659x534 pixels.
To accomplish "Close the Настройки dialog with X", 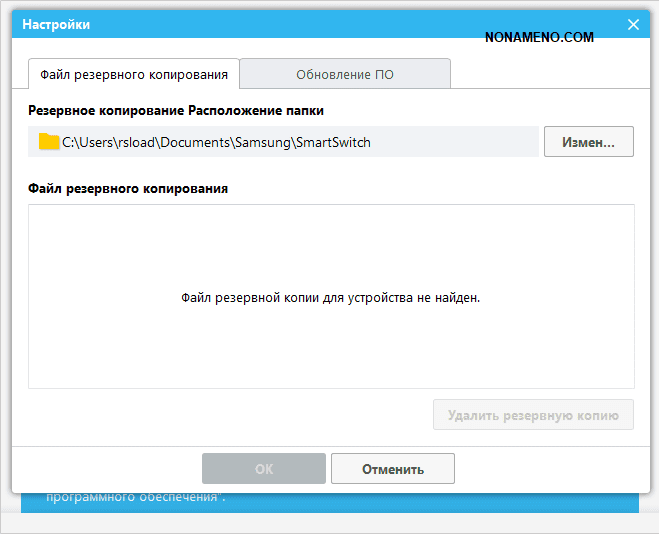I will click(x=632, y=25).
